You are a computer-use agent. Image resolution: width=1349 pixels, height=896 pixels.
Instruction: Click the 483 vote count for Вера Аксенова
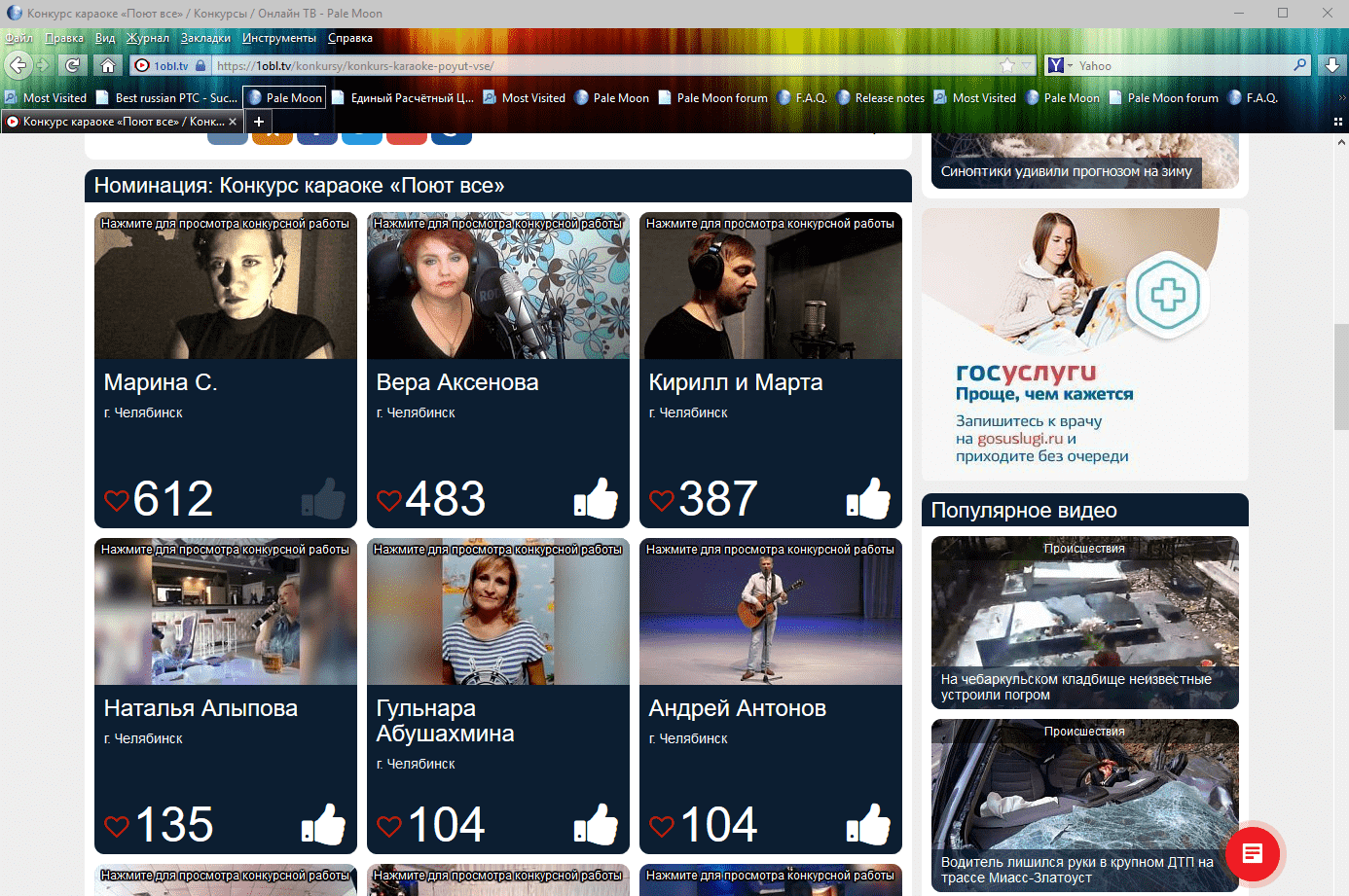(x=446, y=499)
